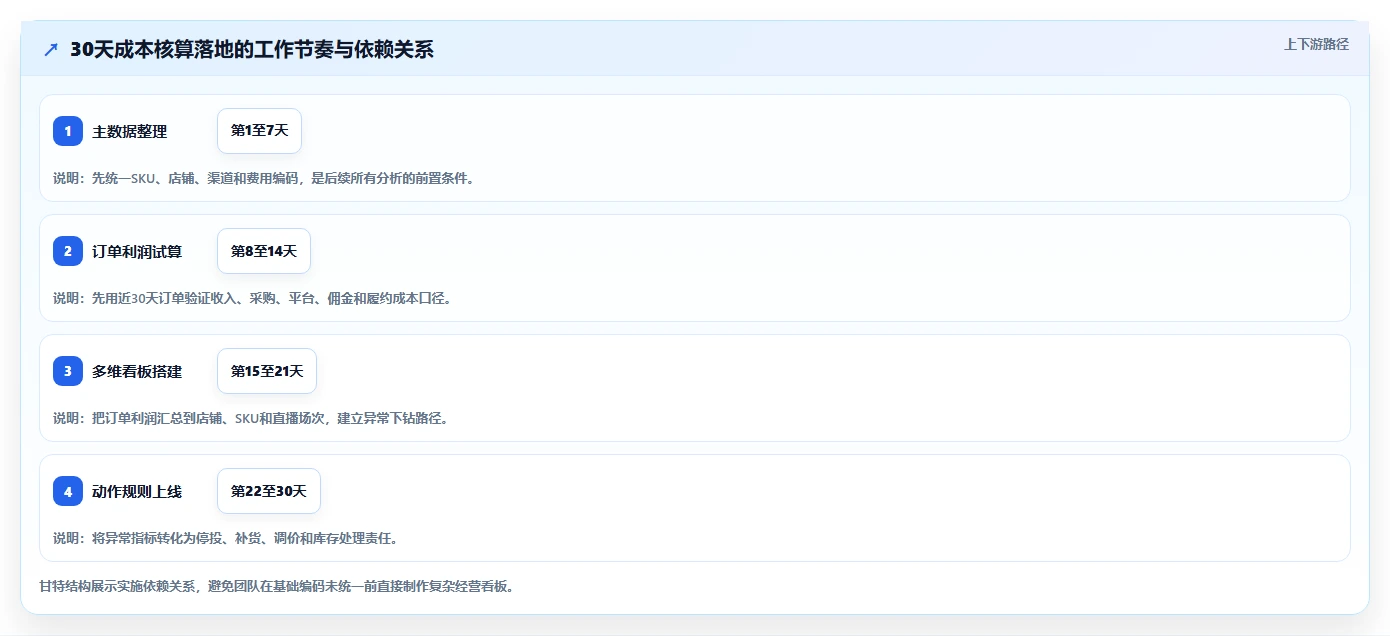Click the 第15至21天 duration chip
1390x636 pixels.
(x=267, y=371)
